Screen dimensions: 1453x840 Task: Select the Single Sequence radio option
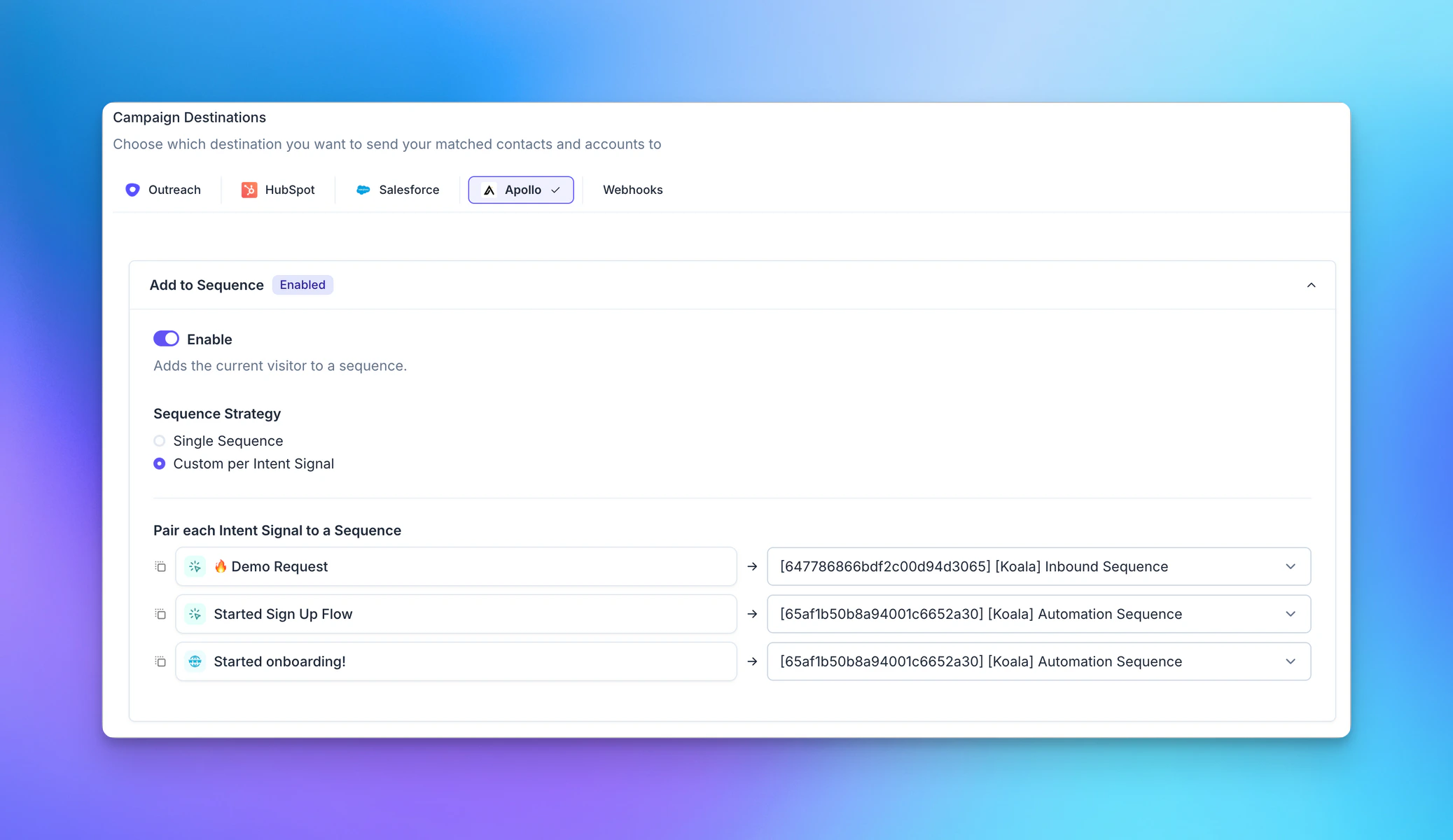coord(160,441)
